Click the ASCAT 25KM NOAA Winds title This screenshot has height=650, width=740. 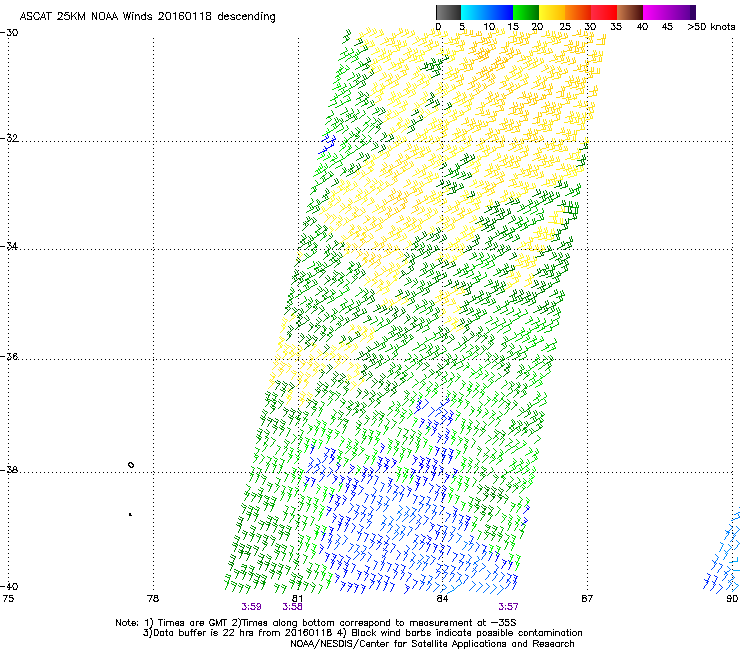[147, 17]
